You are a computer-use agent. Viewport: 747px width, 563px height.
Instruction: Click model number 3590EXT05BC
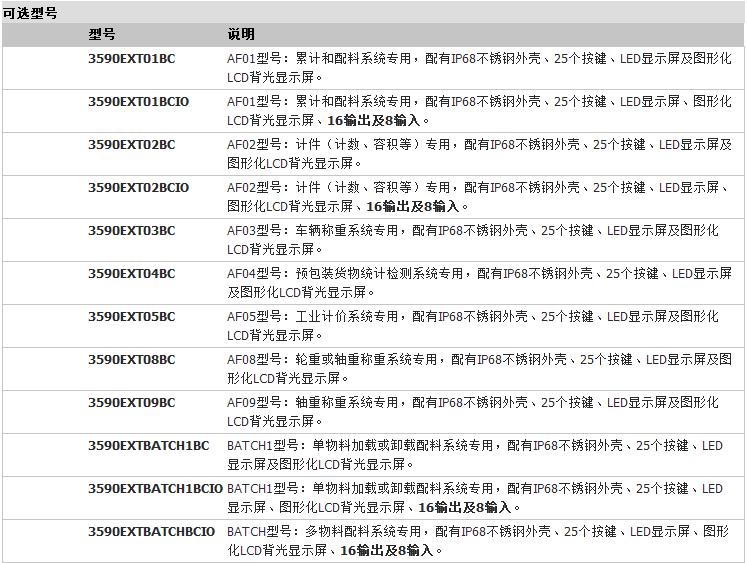tap(131, 317)
